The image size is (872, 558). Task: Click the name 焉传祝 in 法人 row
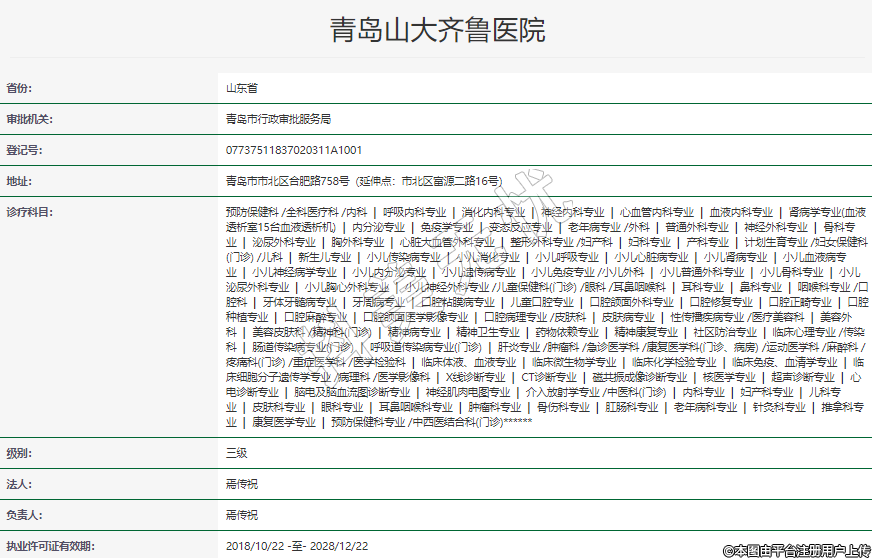242,484
